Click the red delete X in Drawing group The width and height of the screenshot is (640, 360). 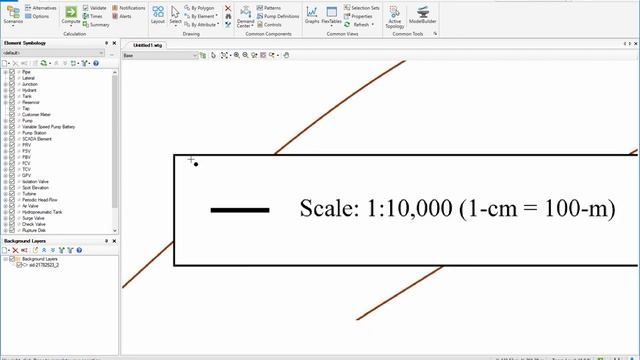pyautogui.click(x=228, y=8)
